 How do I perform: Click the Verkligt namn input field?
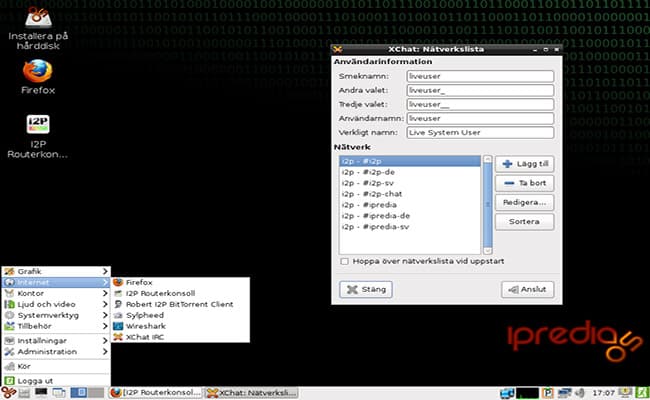pos(480,133)
